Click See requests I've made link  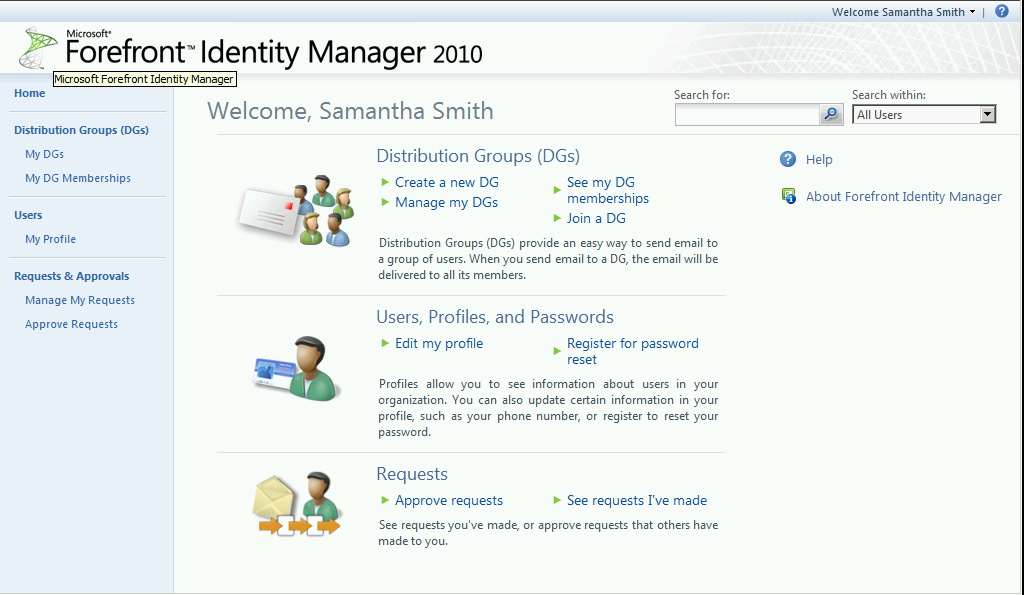[637, 500]
